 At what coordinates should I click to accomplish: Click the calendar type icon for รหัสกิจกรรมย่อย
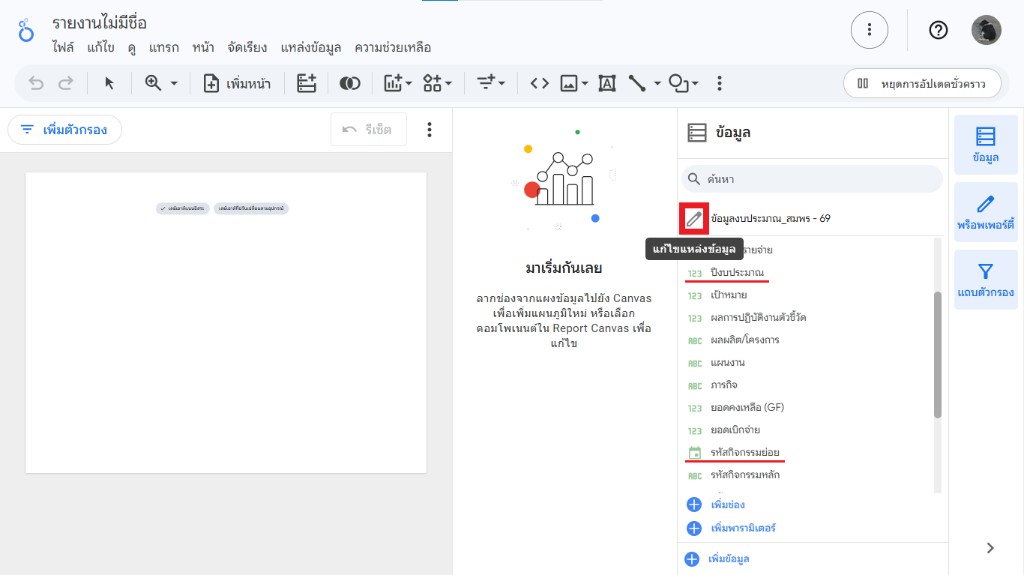coord(695,452)
